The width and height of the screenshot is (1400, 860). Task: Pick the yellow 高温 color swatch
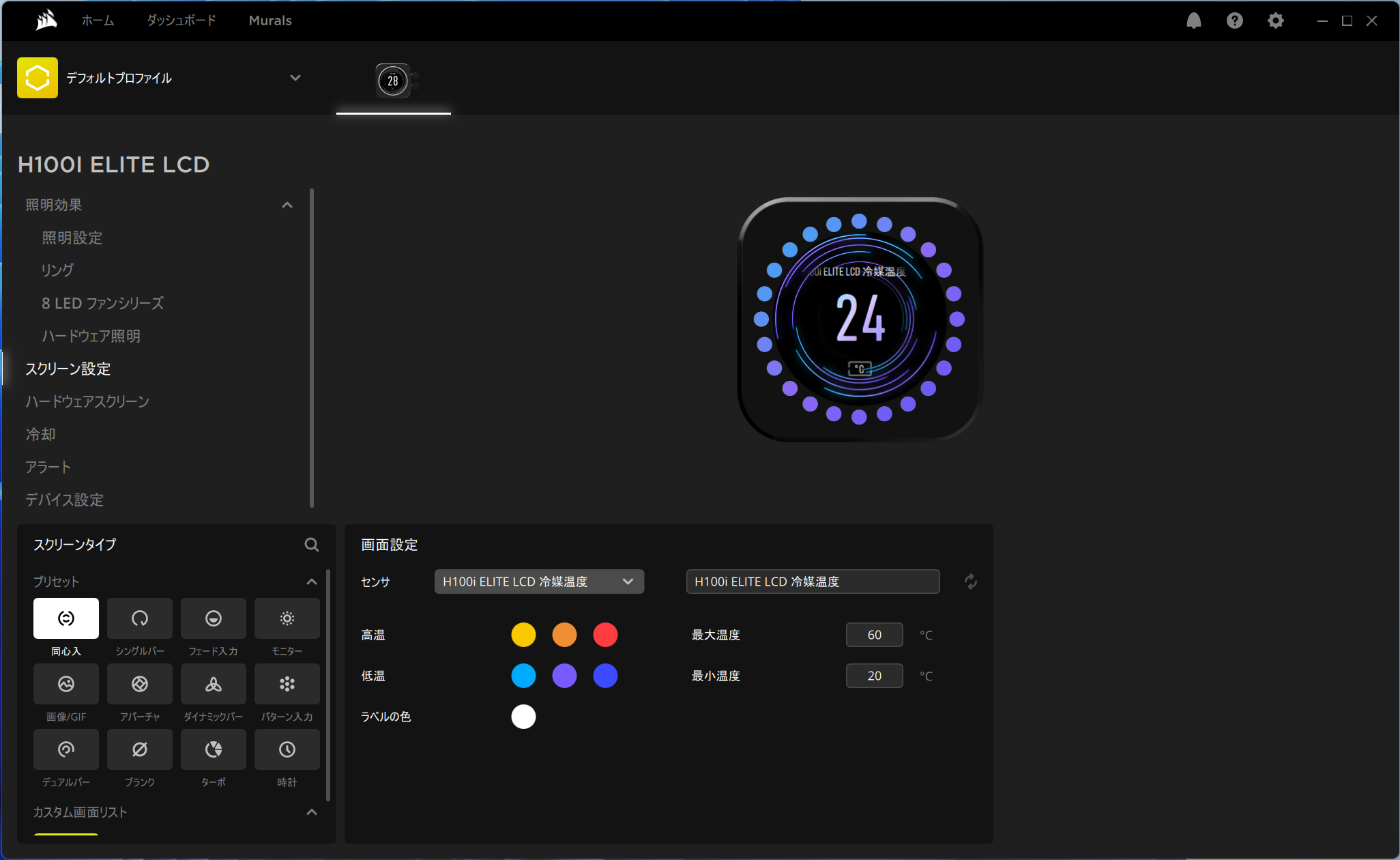coord(523,635)
